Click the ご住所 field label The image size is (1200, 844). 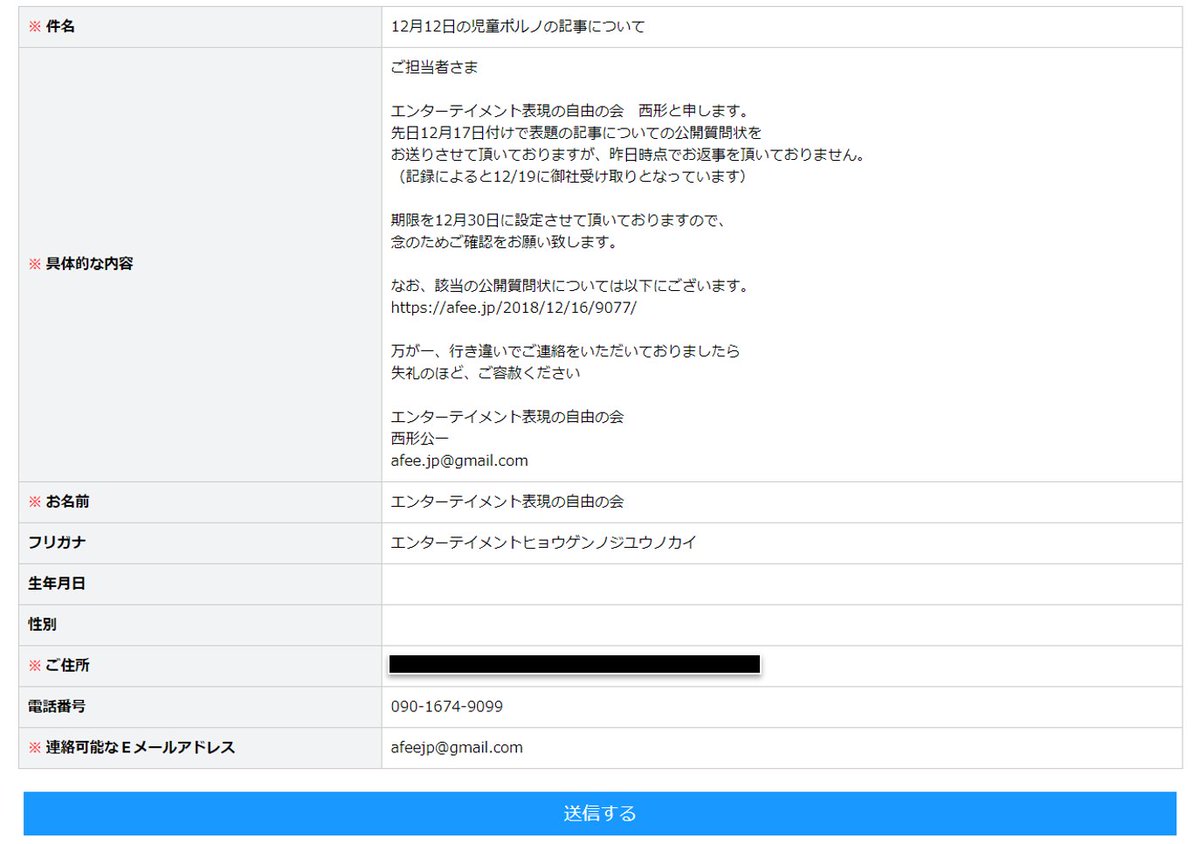pyautogui.click(x=67, y=666)
